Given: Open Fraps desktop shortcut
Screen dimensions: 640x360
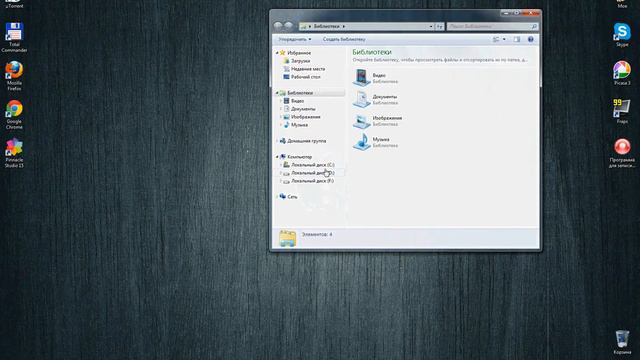Looking at the screenshot, I should pyautogui.click(x=622, y=111).
